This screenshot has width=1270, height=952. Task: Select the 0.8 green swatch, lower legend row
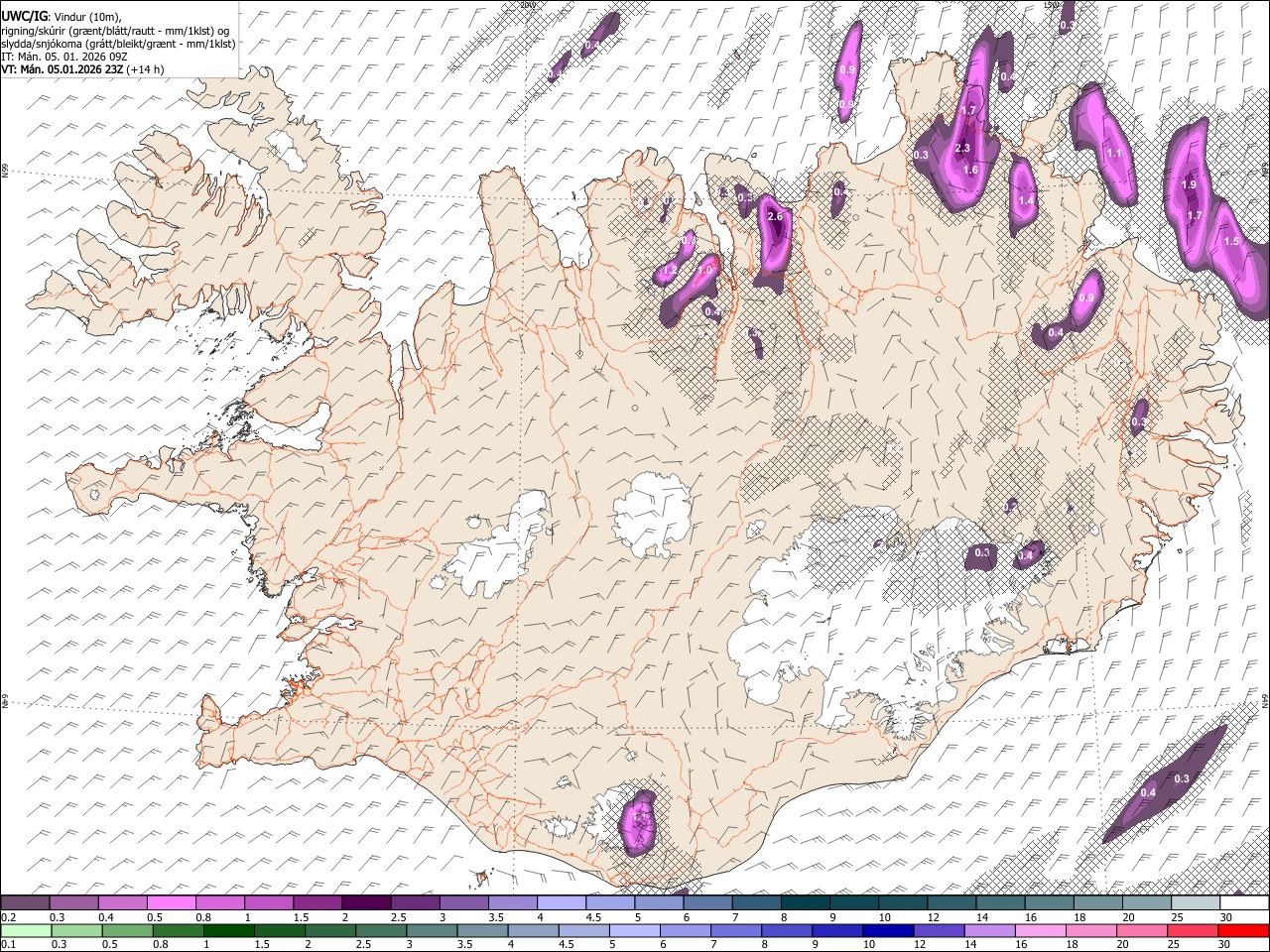(179, 930)
